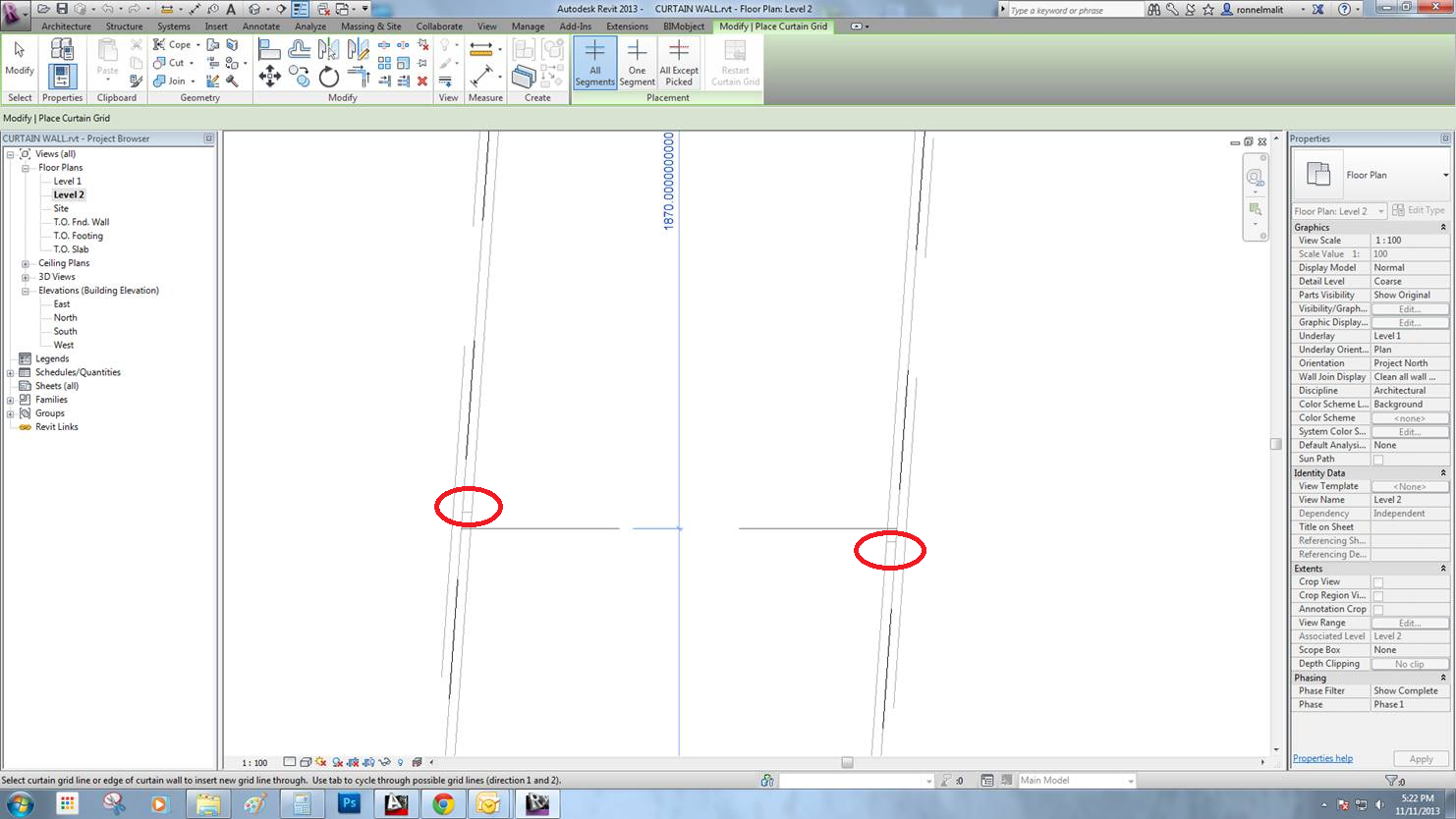Switch to the Massing & Site tab
This screenshot has width=1456, height=819.
370,27
